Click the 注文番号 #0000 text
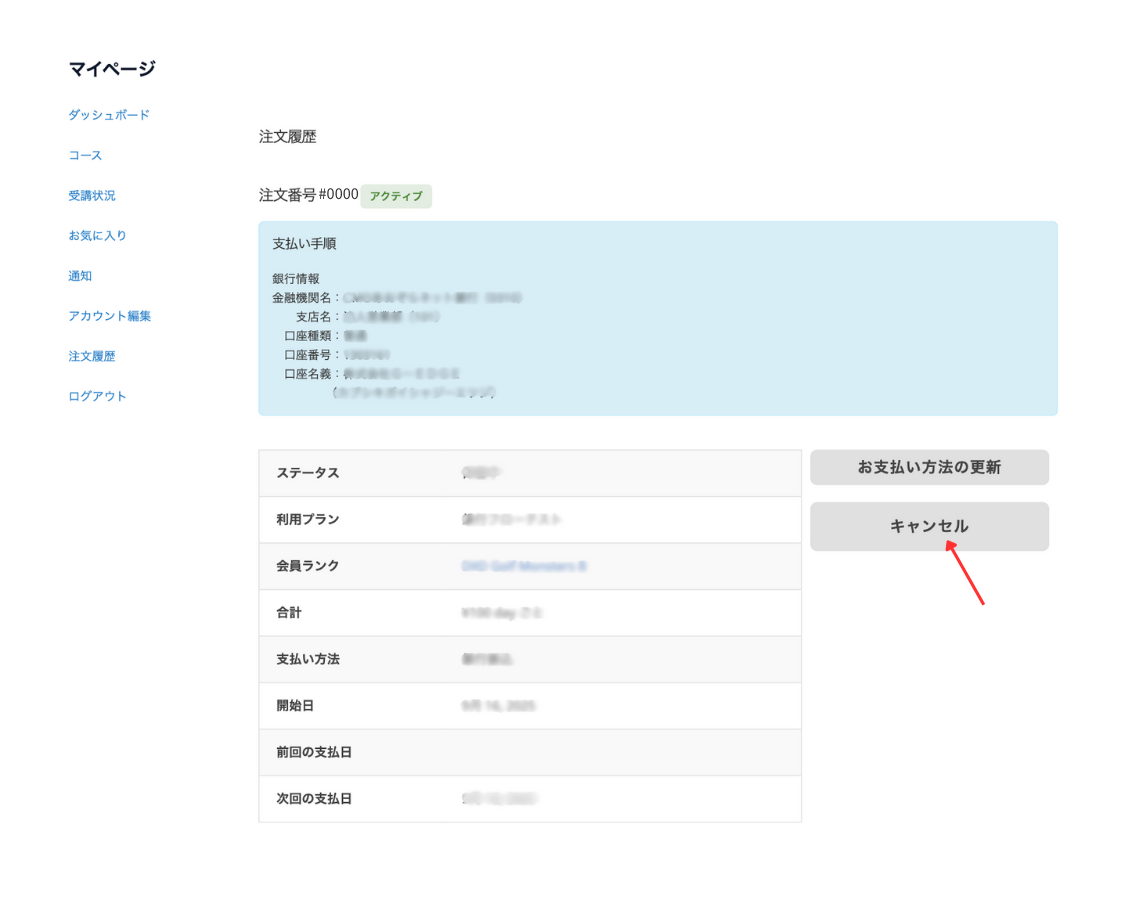The width and height of the screenshot is (1144, 898). pyautogui.click(x=308, y=195)
